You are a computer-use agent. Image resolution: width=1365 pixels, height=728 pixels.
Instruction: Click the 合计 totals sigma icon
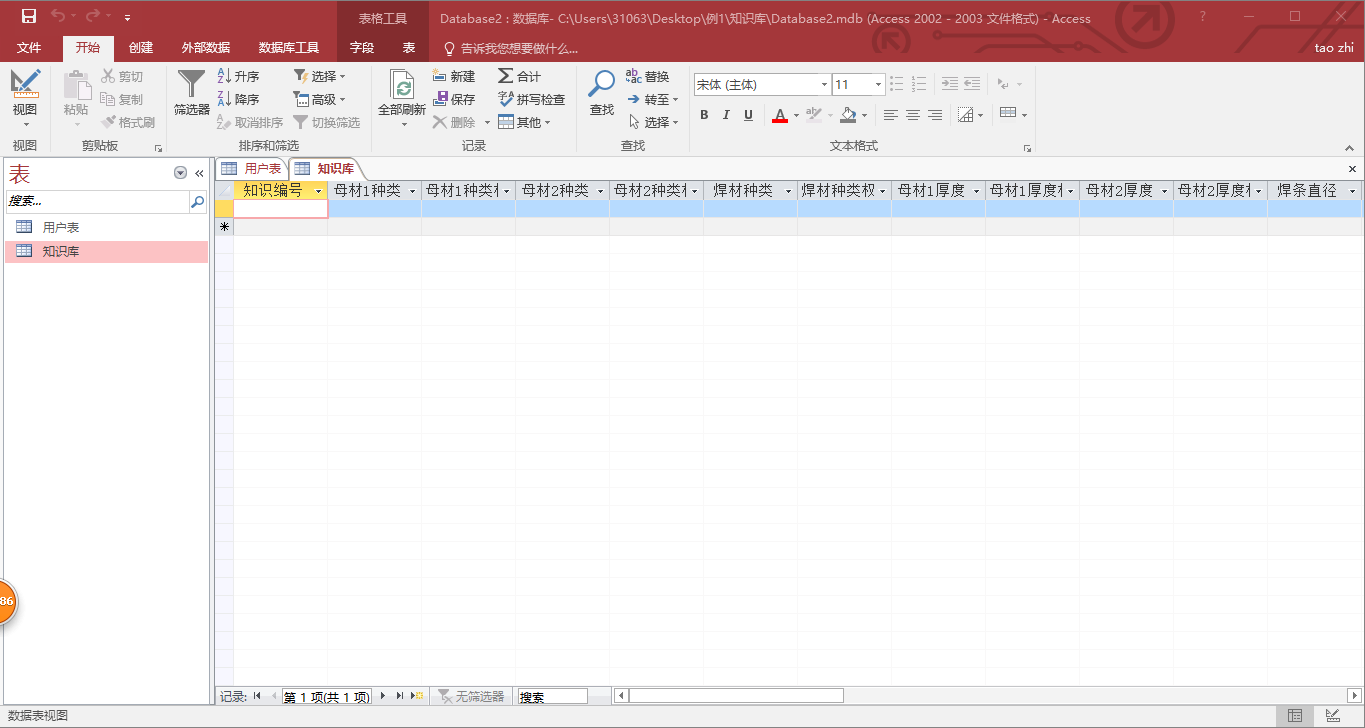click(519, 76)
